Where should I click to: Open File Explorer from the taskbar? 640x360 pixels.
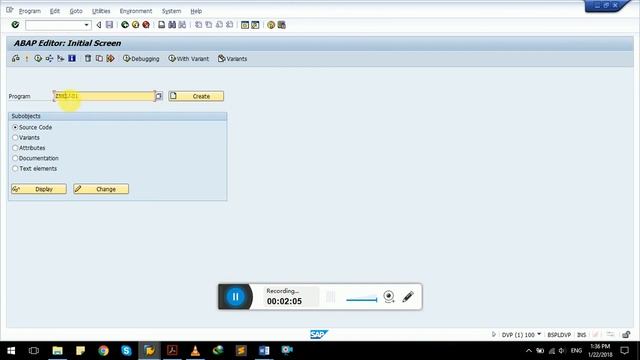pos(58,351)
